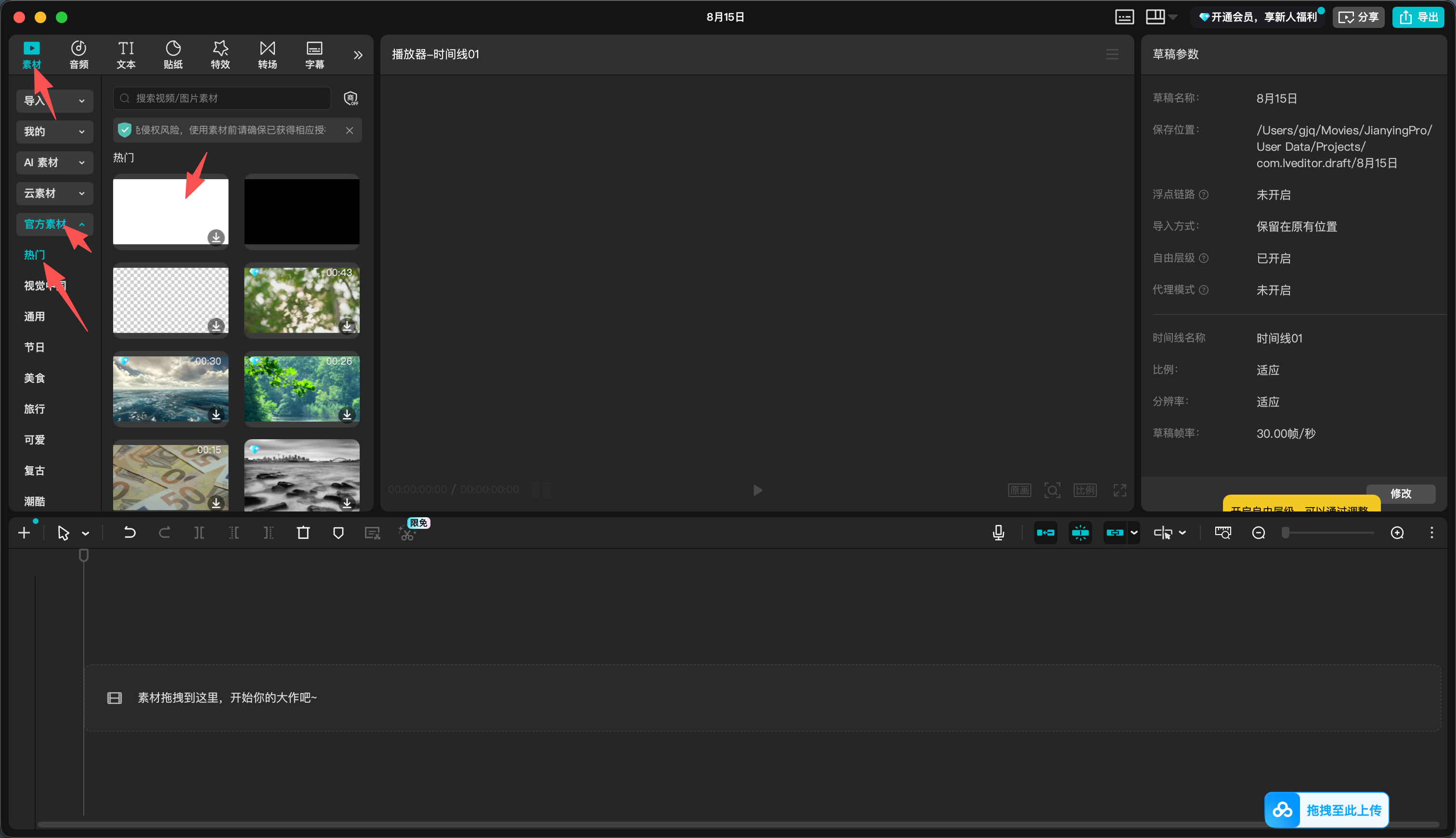The height and width of the screenshot is (838, 1456).
Task: Select the 特效 effects tab
Action: coord(221,55)
